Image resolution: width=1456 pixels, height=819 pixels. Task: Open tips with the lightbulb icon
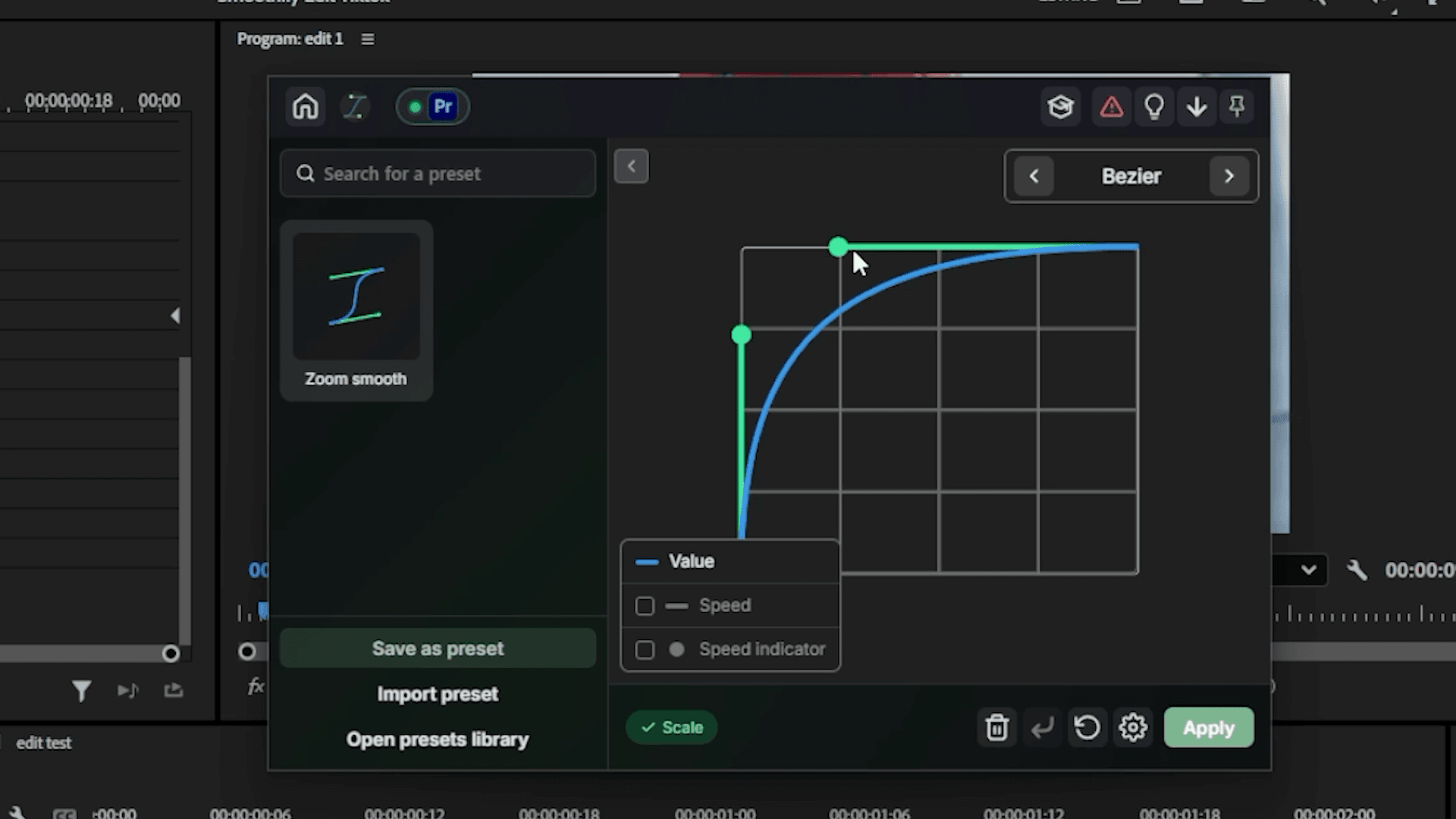[x=1154, y=107]
